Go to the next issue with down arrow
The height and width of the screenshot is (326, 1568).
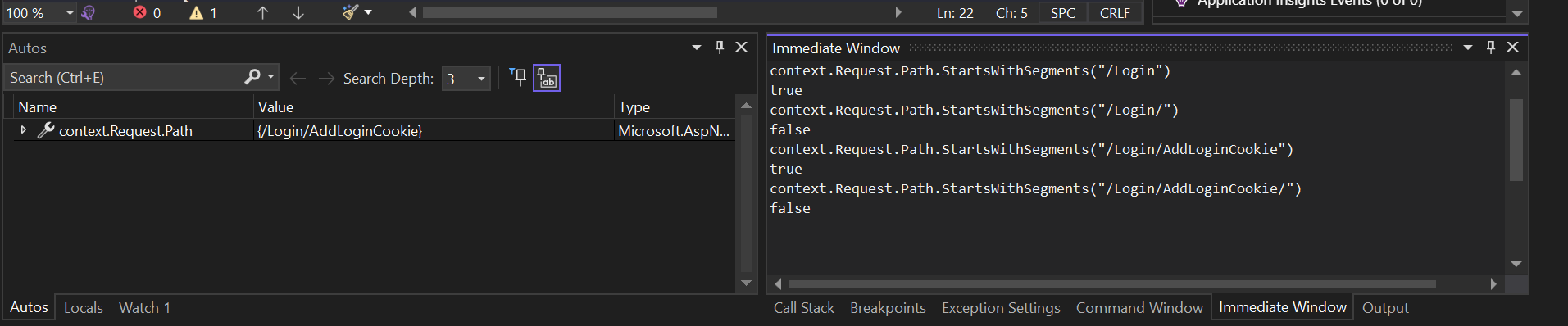click(x=298, y=13)
